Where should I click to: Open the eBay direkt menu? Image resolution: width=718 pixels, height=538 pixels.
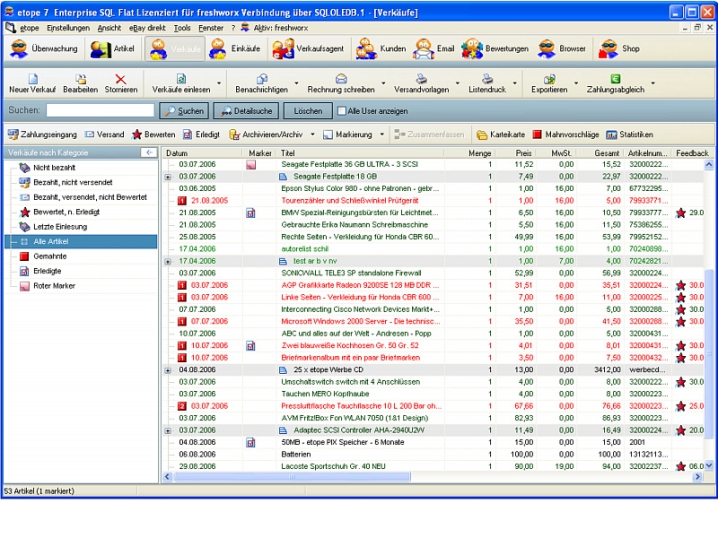tap(147, 28)
